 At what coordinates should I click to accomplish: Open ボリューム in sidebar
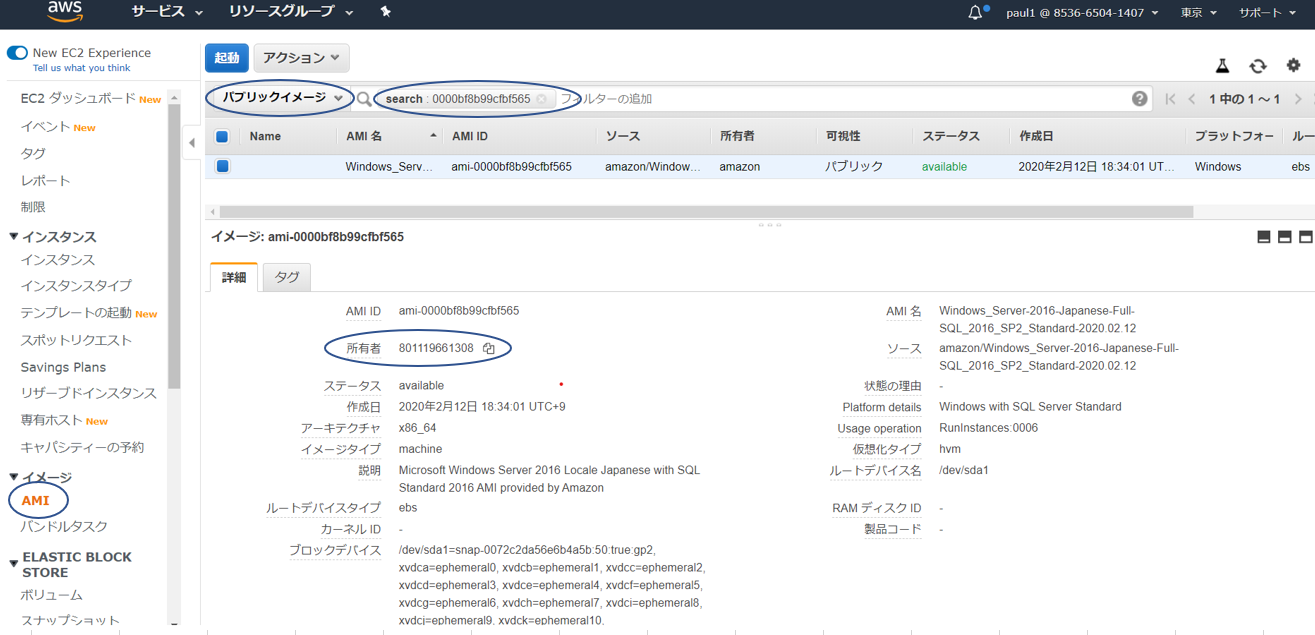click(52, 595)
